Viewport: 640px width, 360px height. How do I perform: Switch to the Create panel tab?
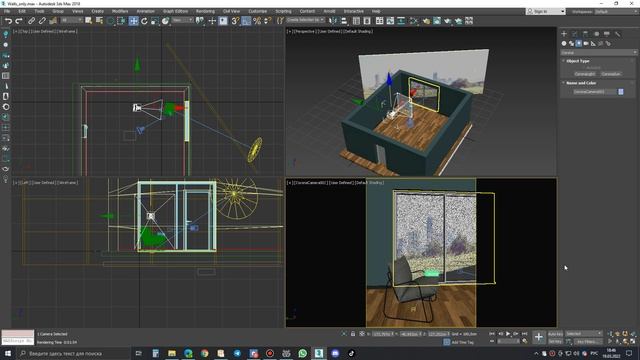[x=564, y=34]
